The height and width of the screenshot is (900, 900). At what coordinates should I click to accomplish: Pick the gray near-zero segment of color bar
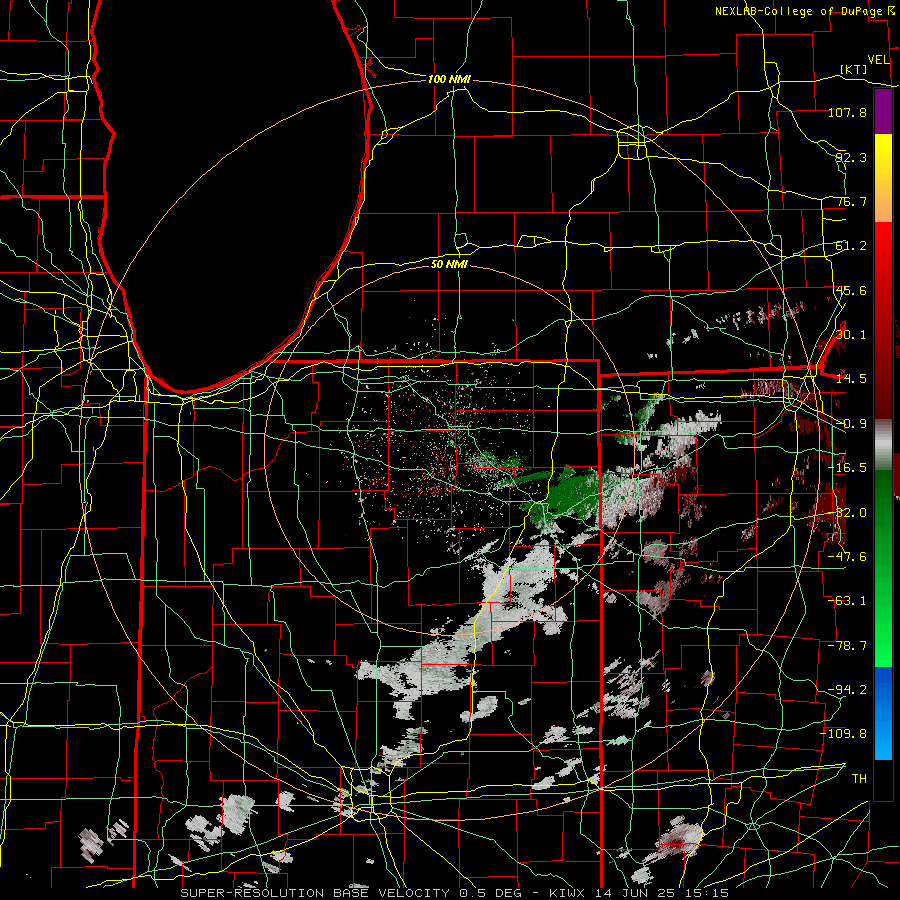[x=883, y=445]
